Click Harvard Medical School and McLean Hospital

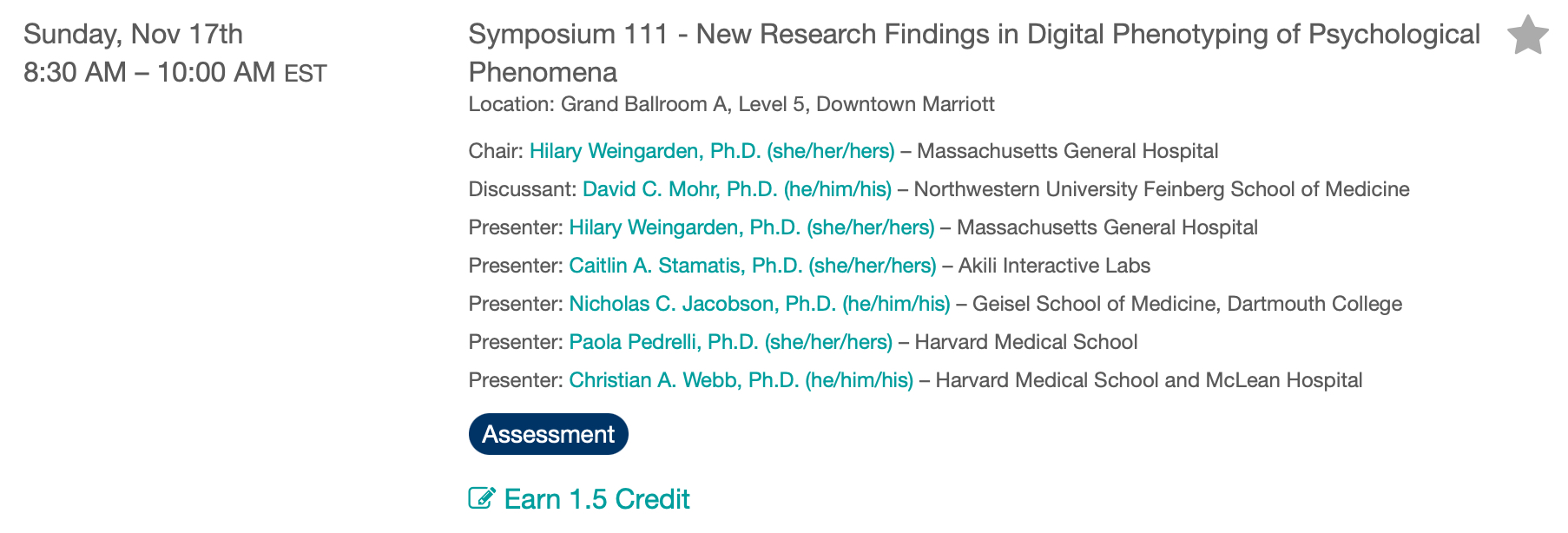click(1149, 380)
